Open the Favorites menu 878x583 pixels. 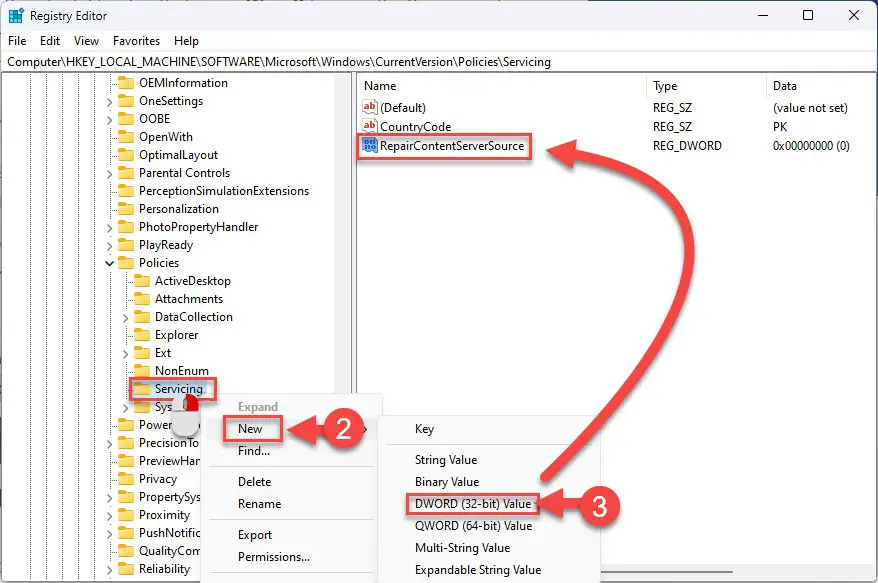coord(136,41)
